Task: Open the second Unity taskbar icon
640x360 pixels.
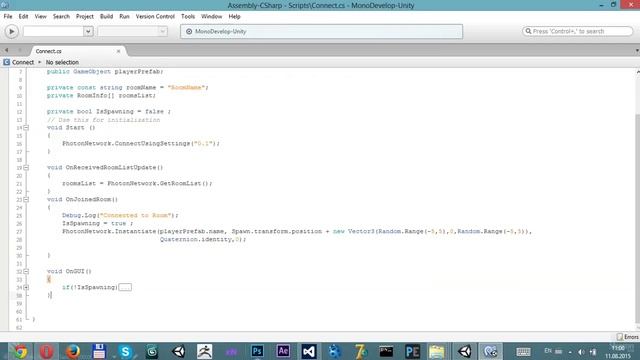Action: [x=464, y=351]
